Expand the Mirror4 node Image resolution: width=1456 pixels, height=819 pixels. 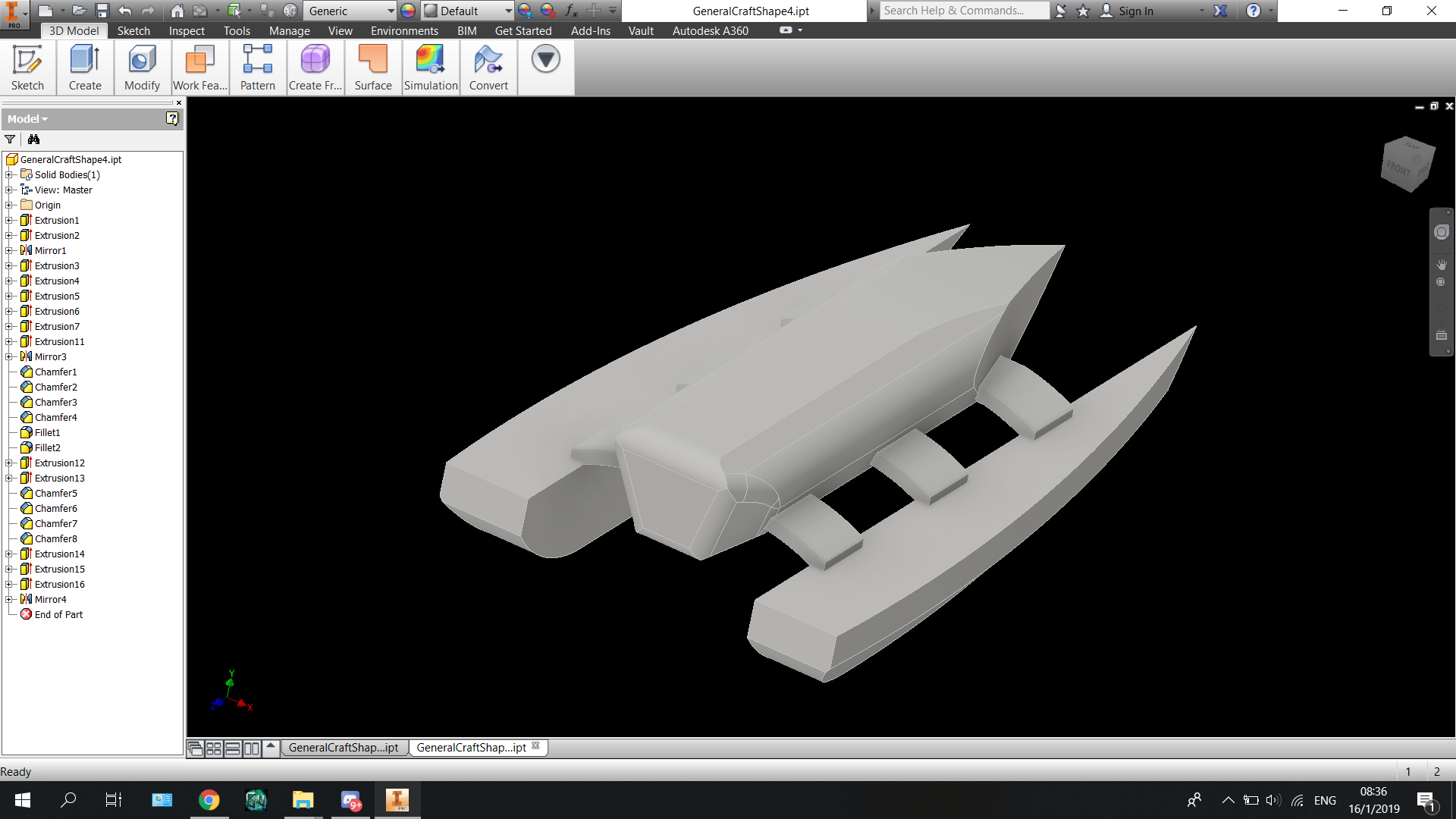pyautogui.click(x=9, y=599)
